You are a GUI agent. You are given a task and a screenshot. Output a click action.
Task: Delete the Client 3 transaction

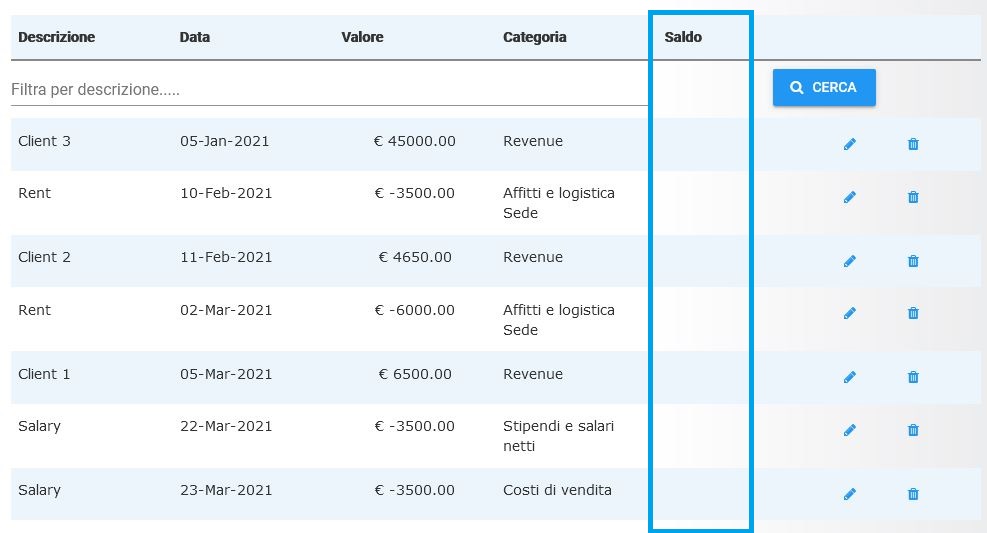tap(913, 144)
